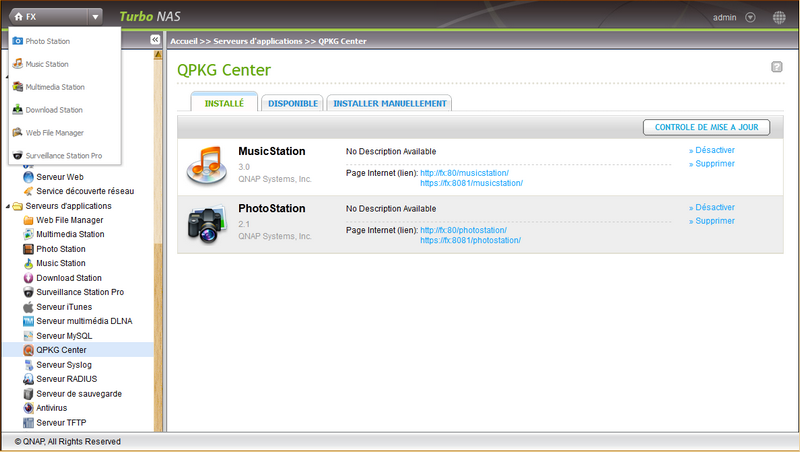
Task: Click the PhotoStation package title
Action: click(x=271, y=208)
